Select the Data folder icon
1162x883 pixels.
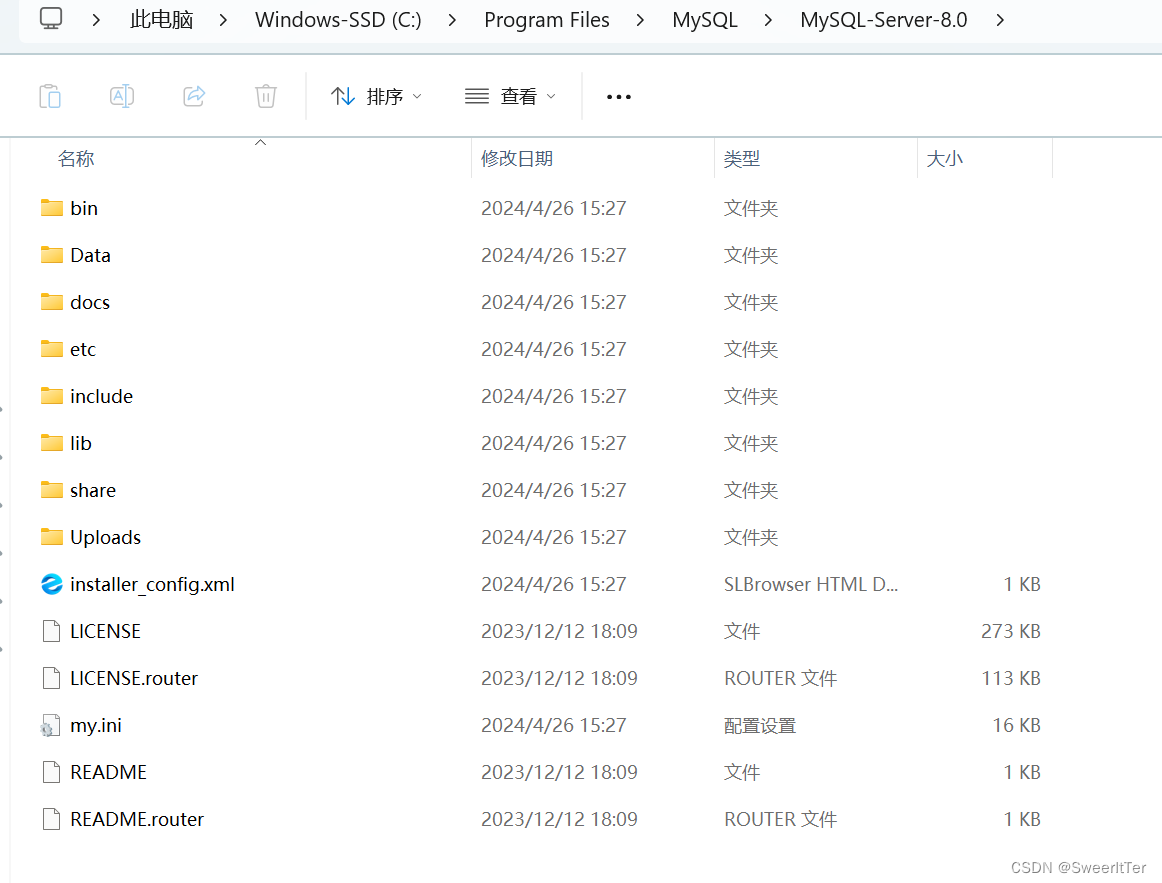click(52, 255)
